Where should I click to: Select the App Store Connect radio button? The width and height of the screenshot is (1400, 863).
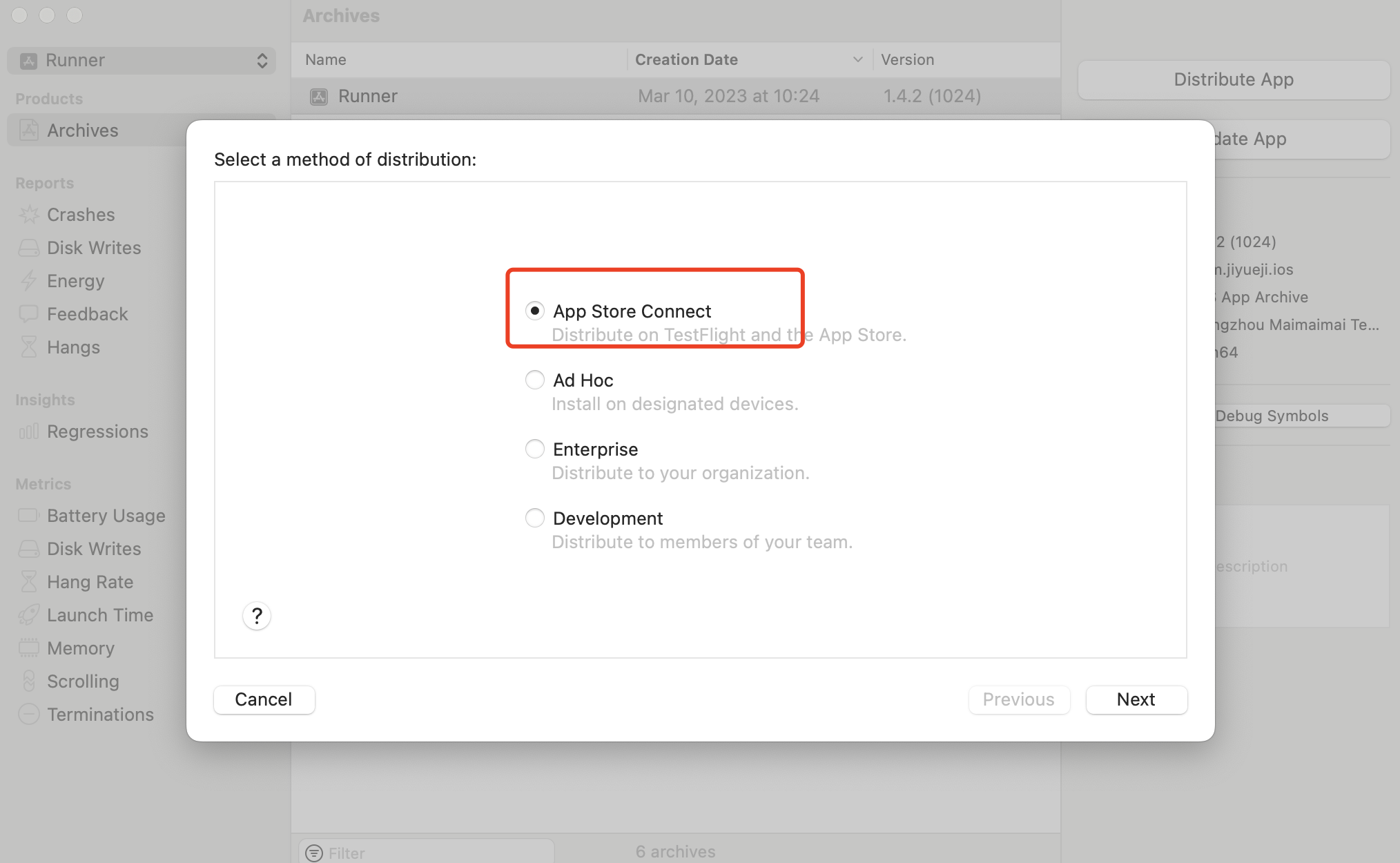click(x=534, y=311)
